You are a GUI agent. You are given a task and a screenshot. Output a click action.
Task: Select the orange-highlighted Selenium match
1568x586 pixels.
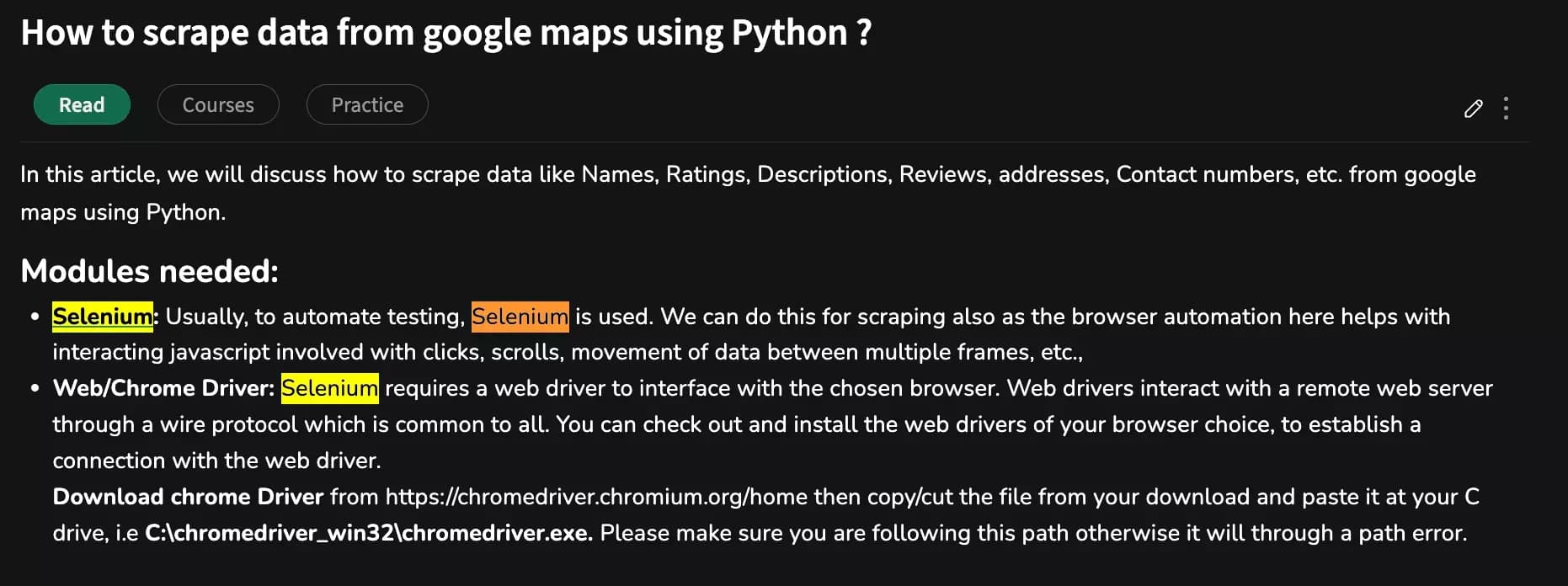(520, 317)
